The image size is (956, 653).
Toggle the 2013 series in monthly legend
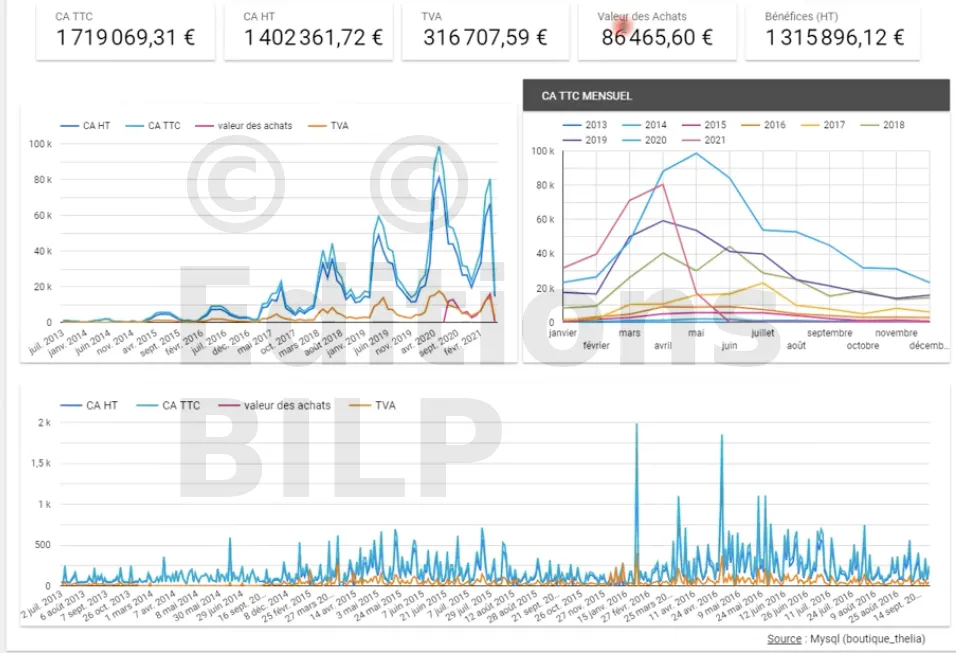tap(585, 125)
